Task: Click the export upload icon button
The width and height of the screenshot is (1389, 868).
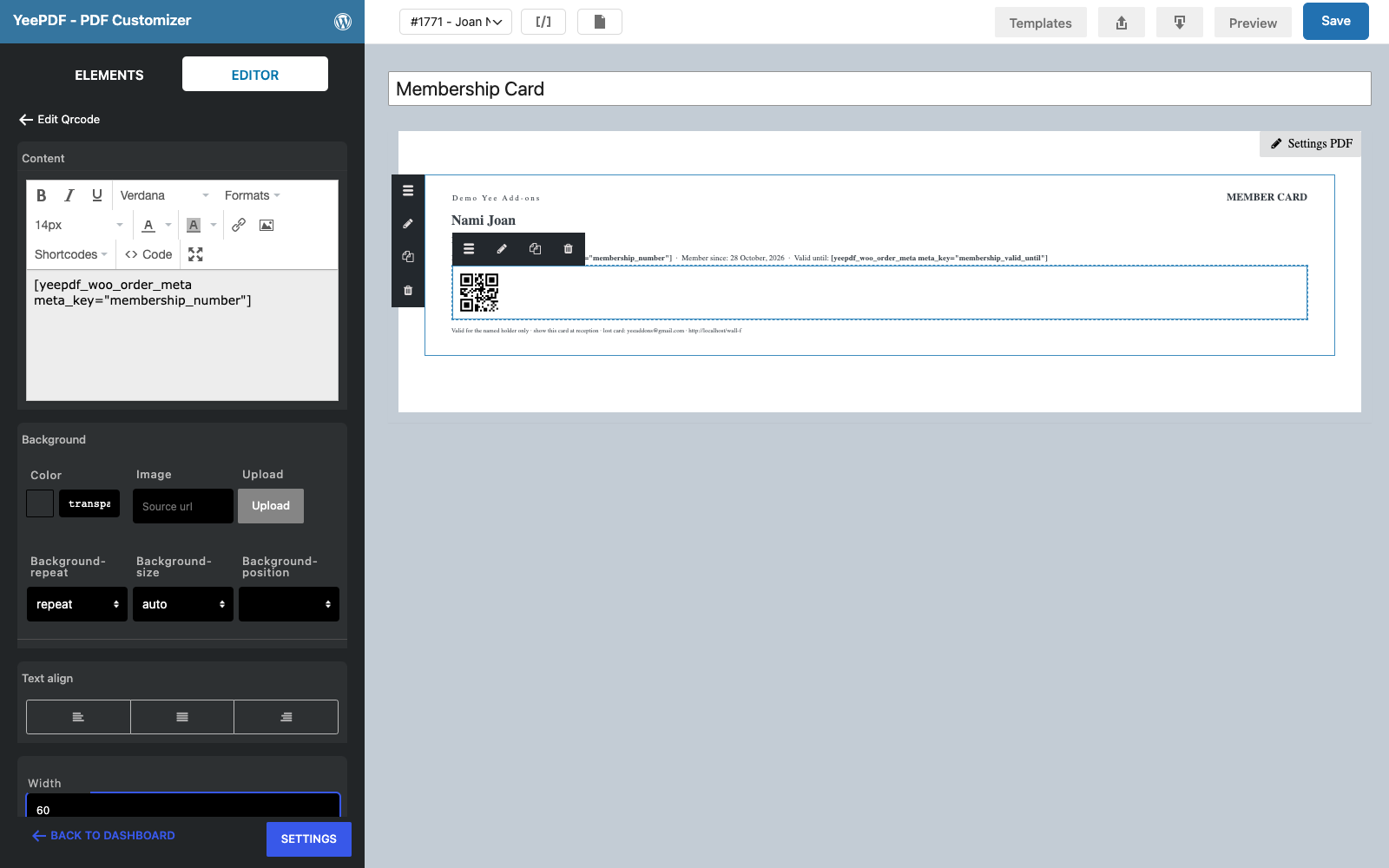Action: pyautogui.click(x=1122, y=23)
